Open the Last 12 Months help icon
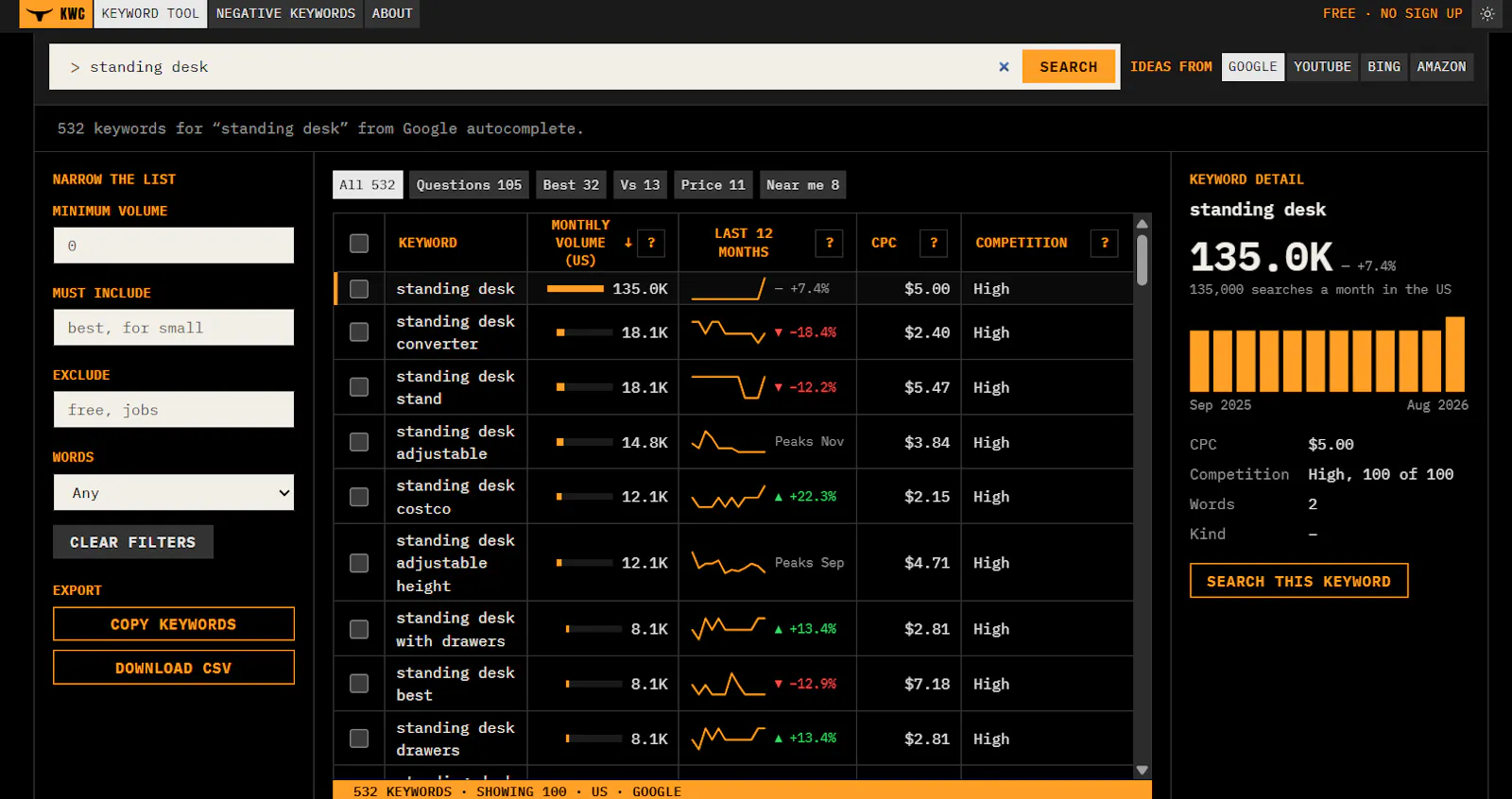The image size is (1512, 799). click(x=830, y=243)
